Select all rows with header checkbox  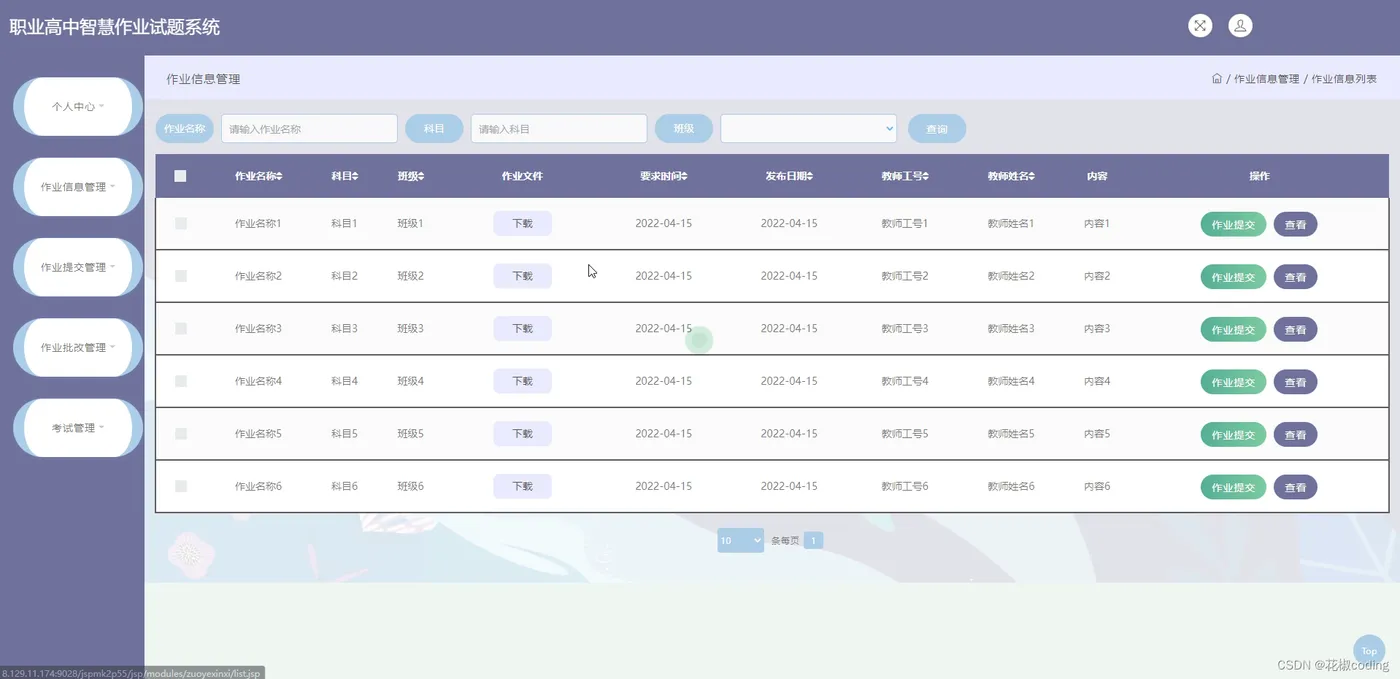pyautogui.click(x=180, y=176)
